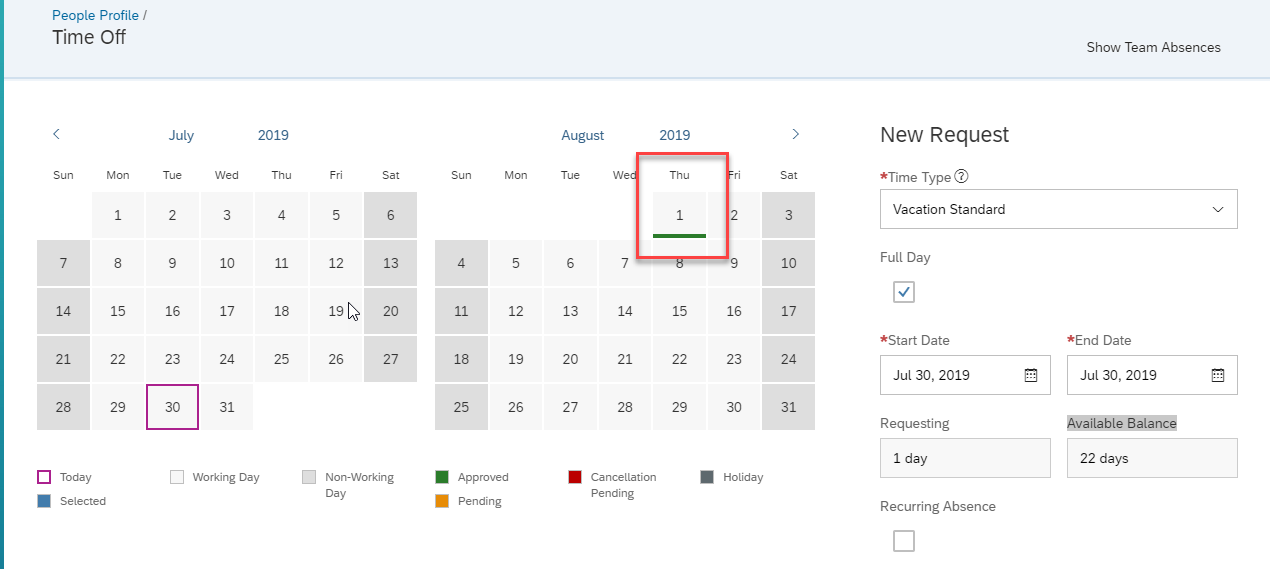Open End Date calendar picker icon

coord(1218,375)
